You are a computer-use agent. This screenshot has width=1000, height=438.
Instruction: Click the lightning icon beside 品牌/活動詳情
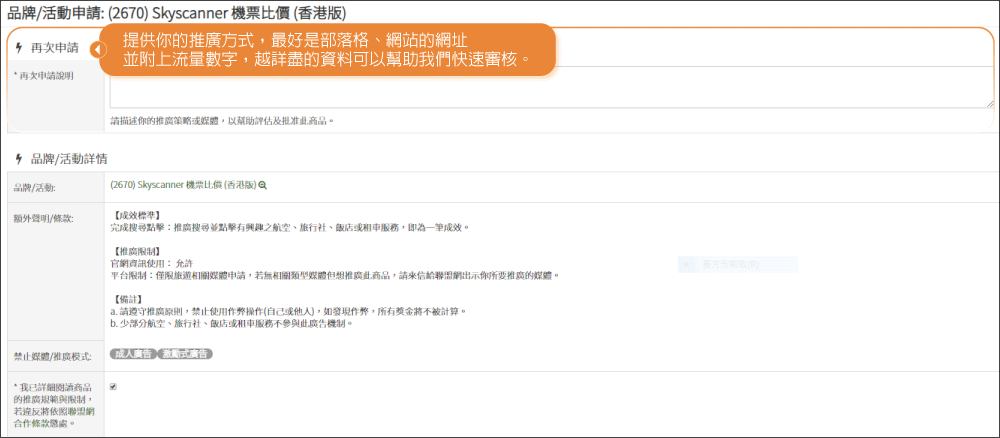point(18,159)
